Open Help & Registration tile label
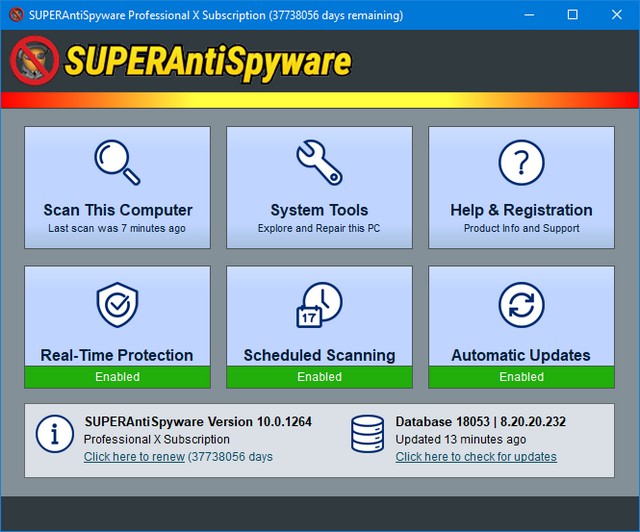 tap(521, 210)
